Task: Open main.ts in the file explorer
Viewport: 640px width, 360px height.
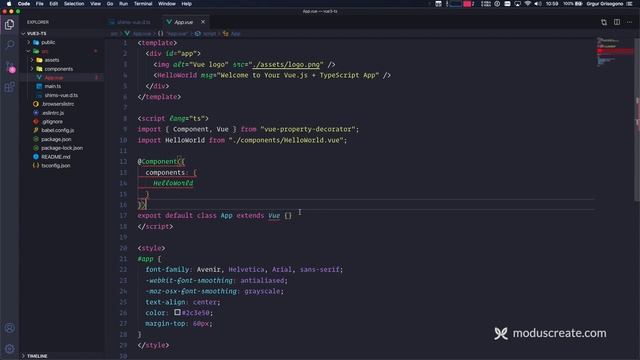Action: (x=62, y=87)
